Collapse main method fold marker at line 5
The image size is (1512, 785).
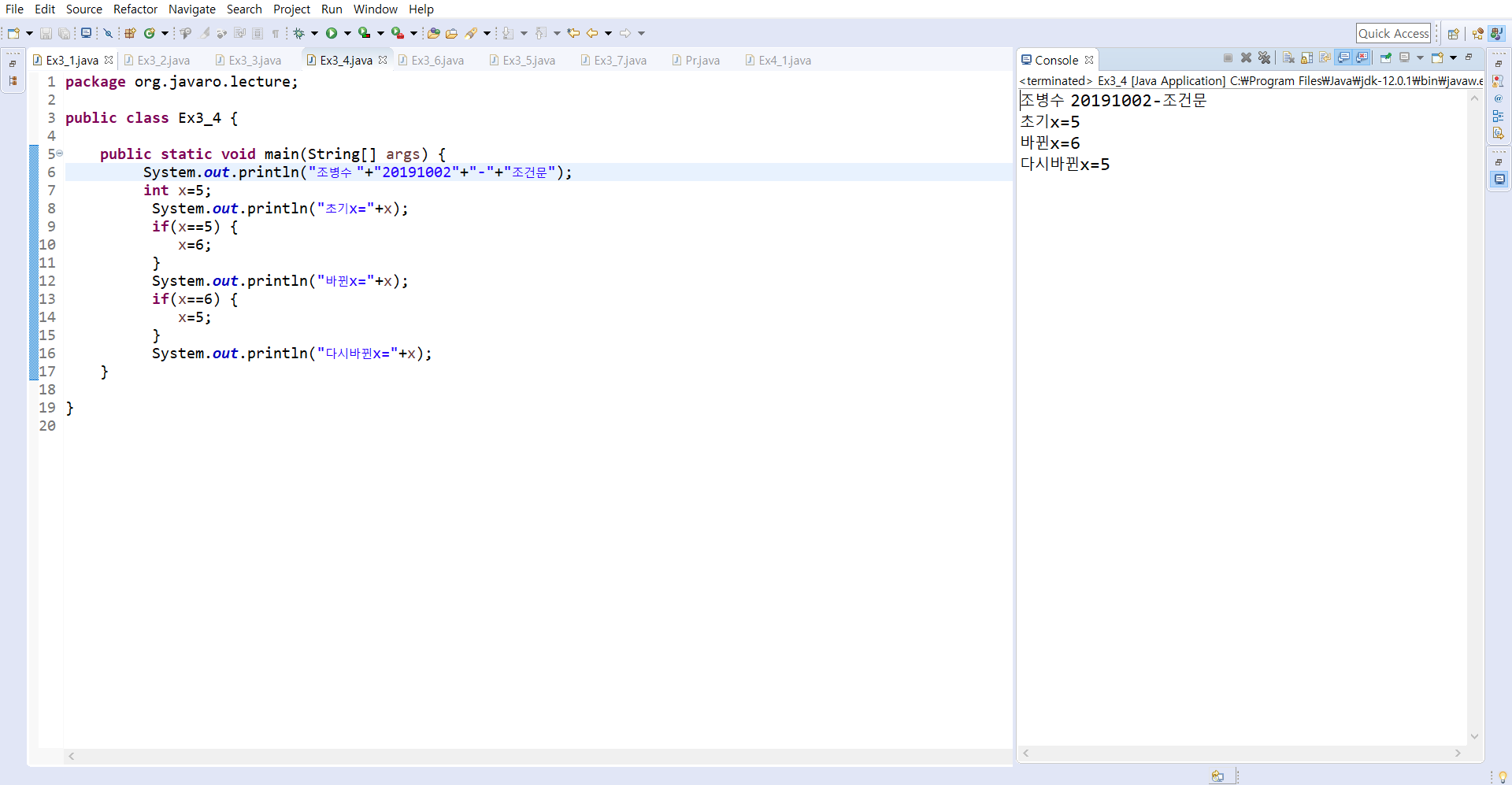coord(60,154)
